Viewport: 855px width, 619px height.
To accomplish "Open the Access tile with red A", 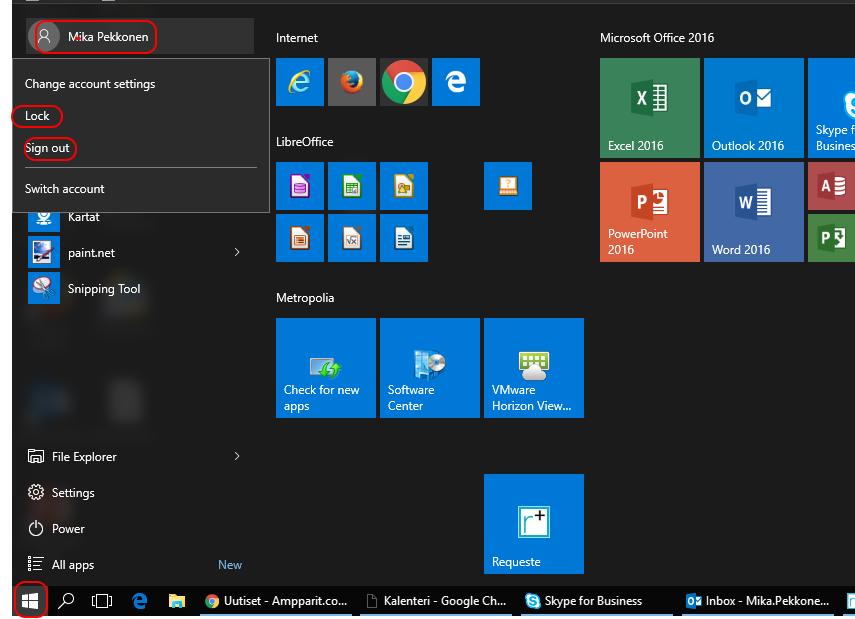I will click(x=832, y=186).
